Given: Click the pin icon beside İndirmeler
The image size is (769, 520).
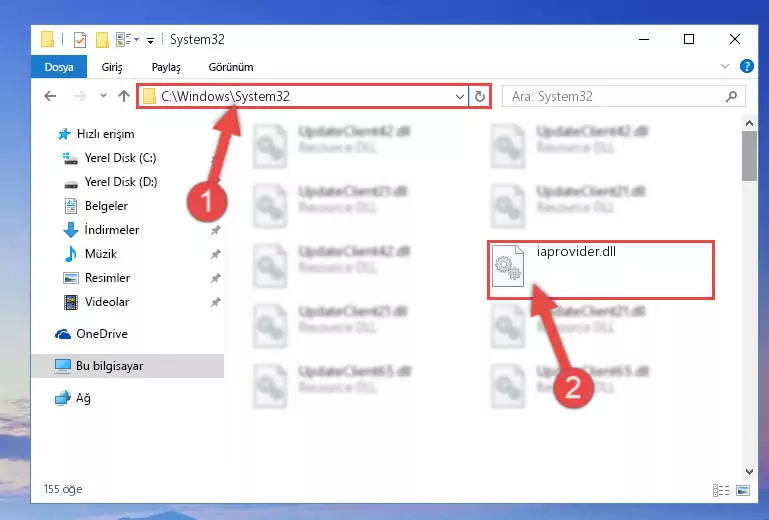Looking at the screenshot, I should coord(215,230).
